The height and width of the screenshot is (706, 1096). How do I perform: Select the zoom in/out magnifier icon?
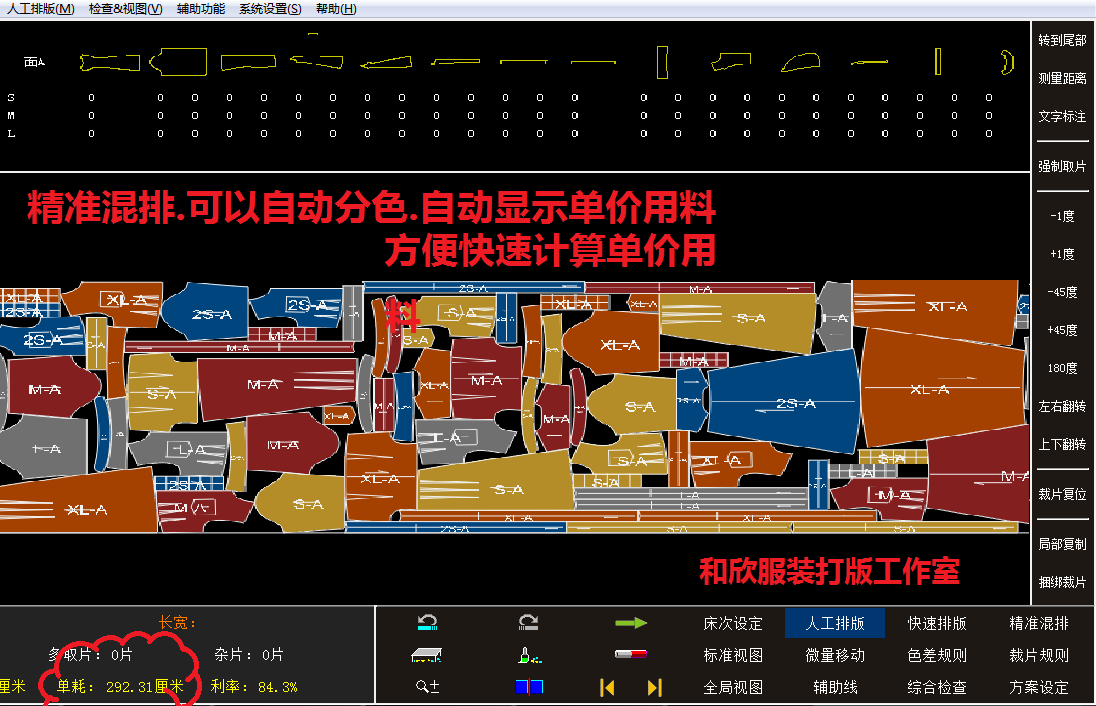427,688
